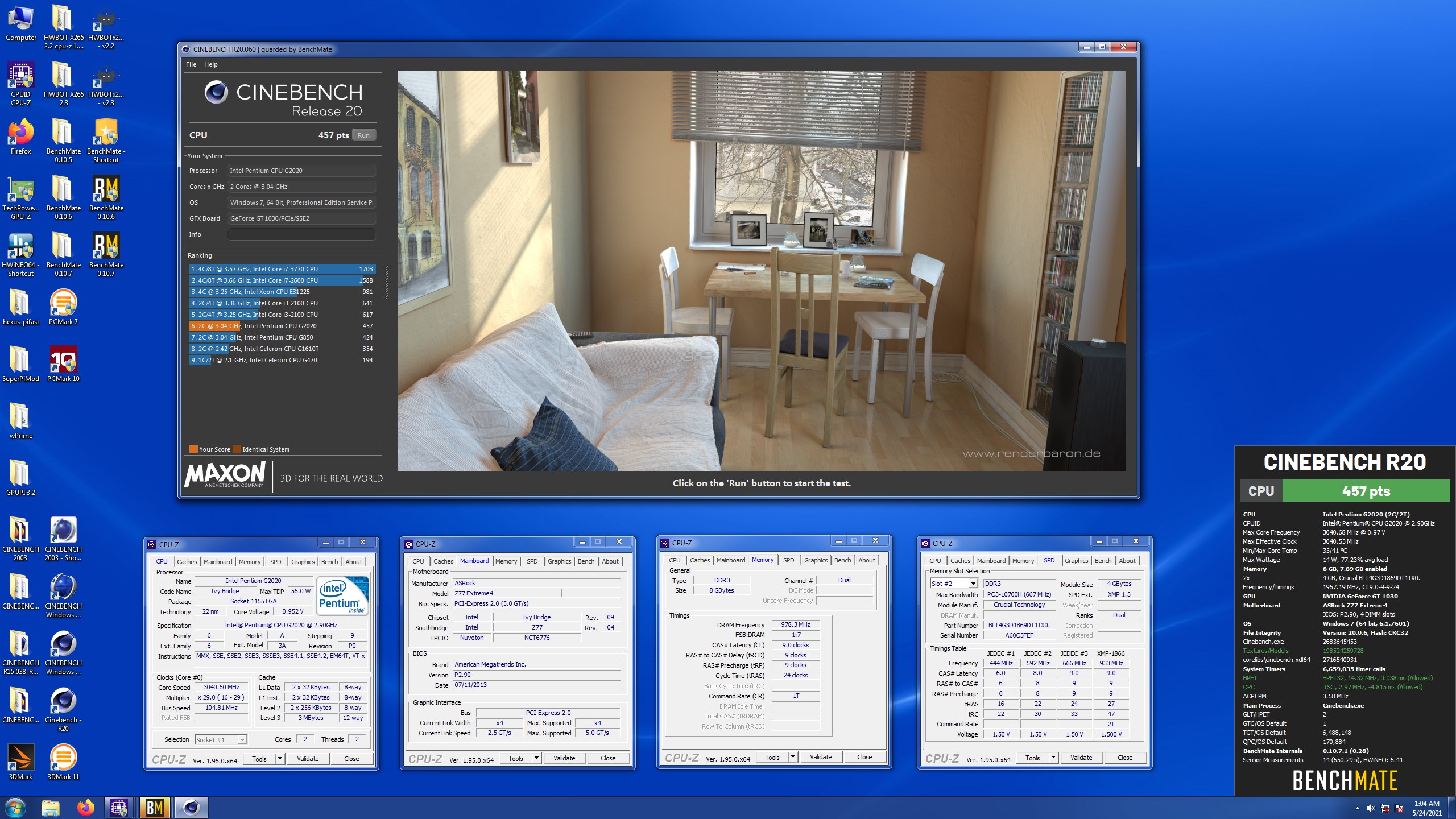This screenshot has height=819, width=1456.
Task: Open Bench tab in first CPU-Z window
Action: [329, 562]
